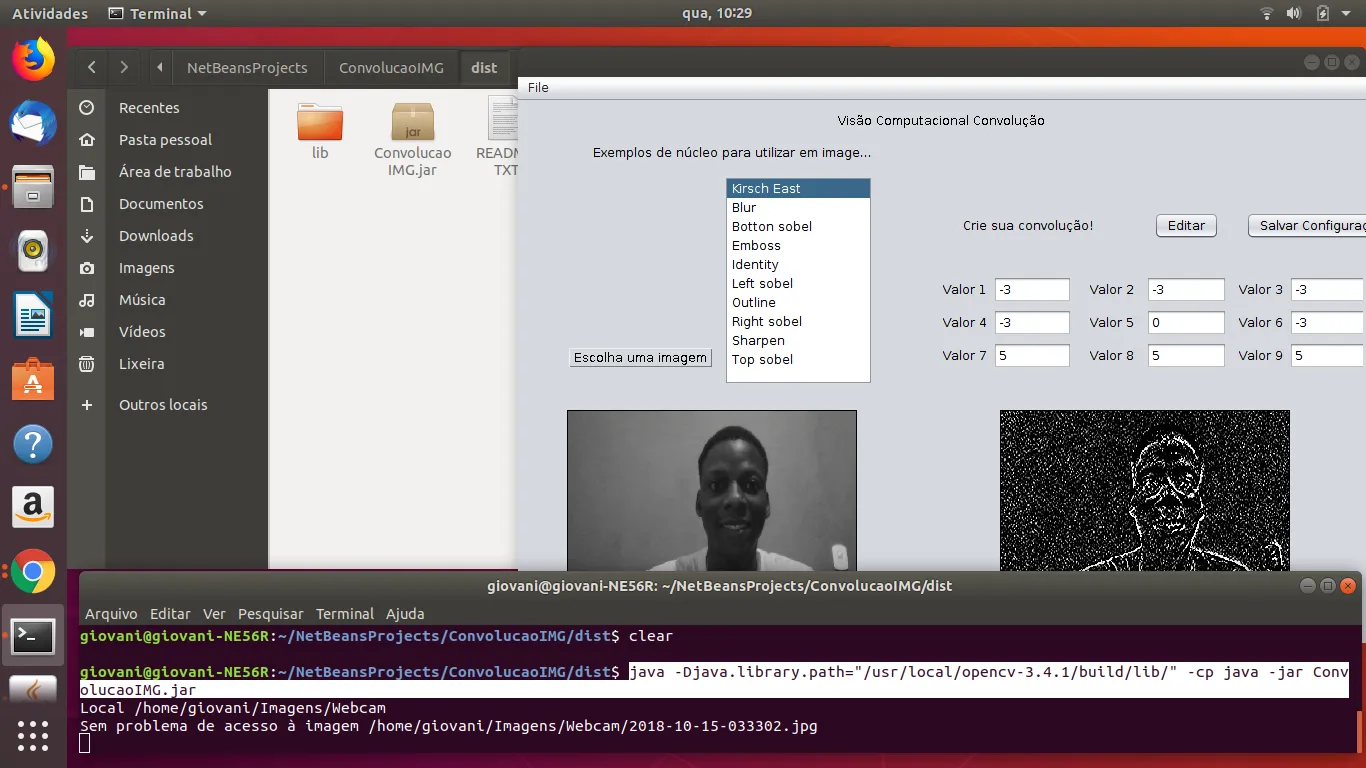The height and width of the screenshot is (768, 1366).
Task: Focus the Valor 5 input field
Action: [x=1186, y=323]
